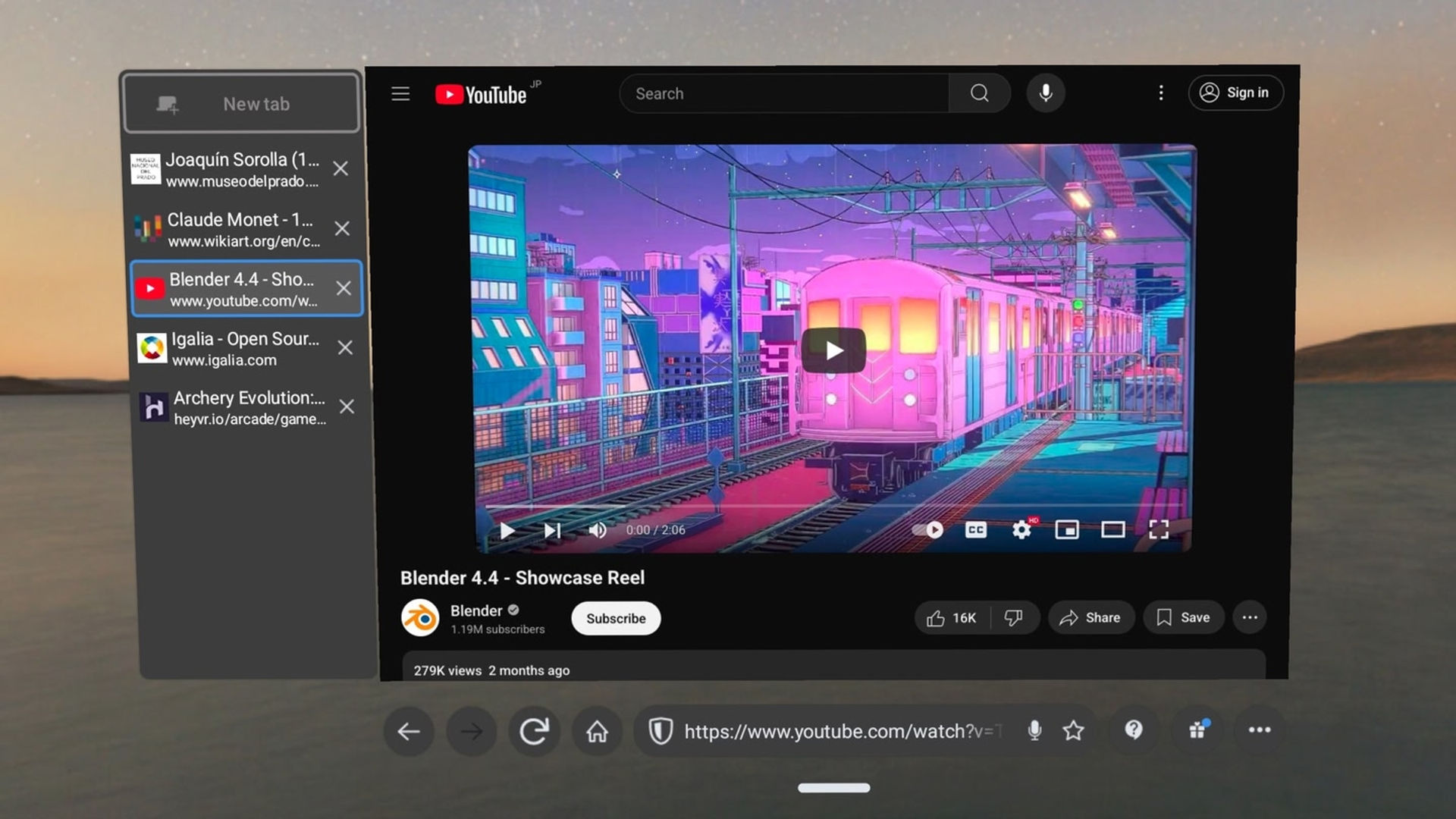
Task: Close the Blender 4.4 YouTube tab
Action: pyautogui.click(x=344, y=288)
